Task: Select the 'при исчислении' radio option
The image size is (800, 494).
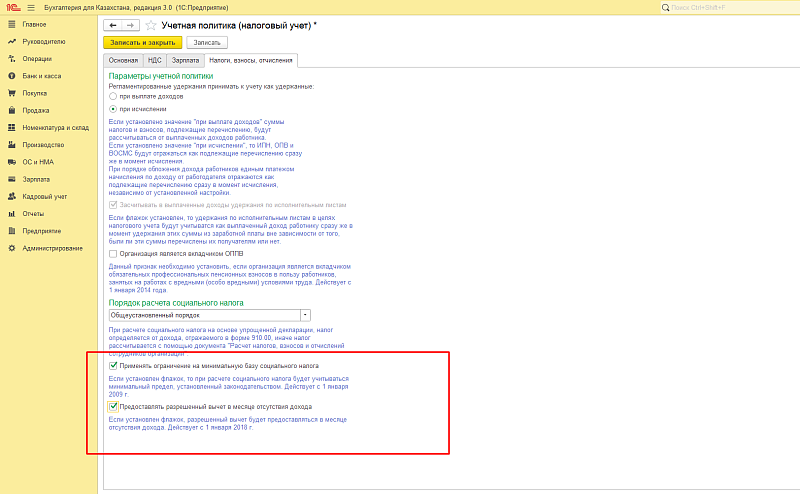Action: click(113, 108)
